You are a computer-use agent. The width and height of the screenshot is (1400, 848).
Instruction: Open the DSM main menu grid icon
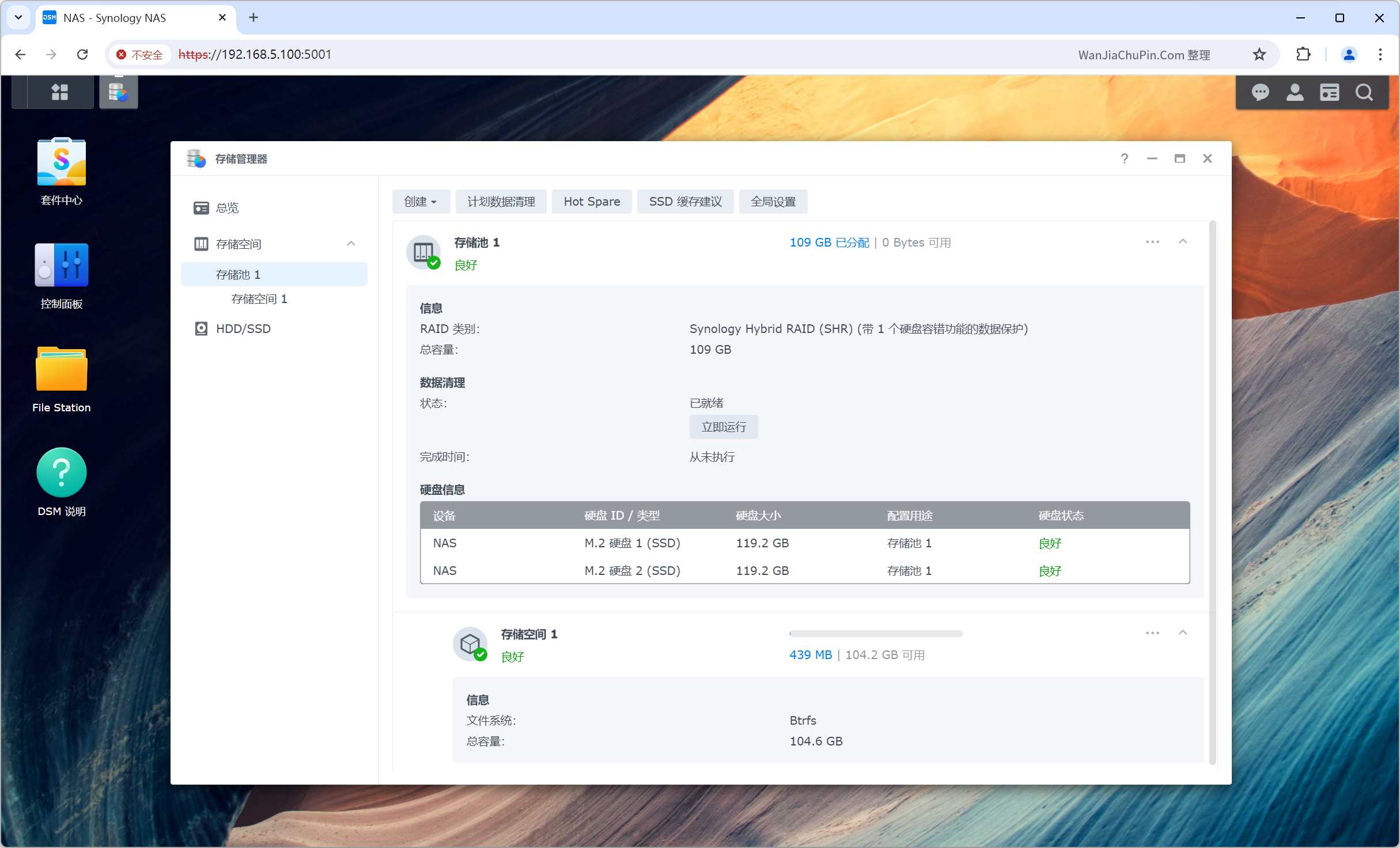tap(59, 92)
